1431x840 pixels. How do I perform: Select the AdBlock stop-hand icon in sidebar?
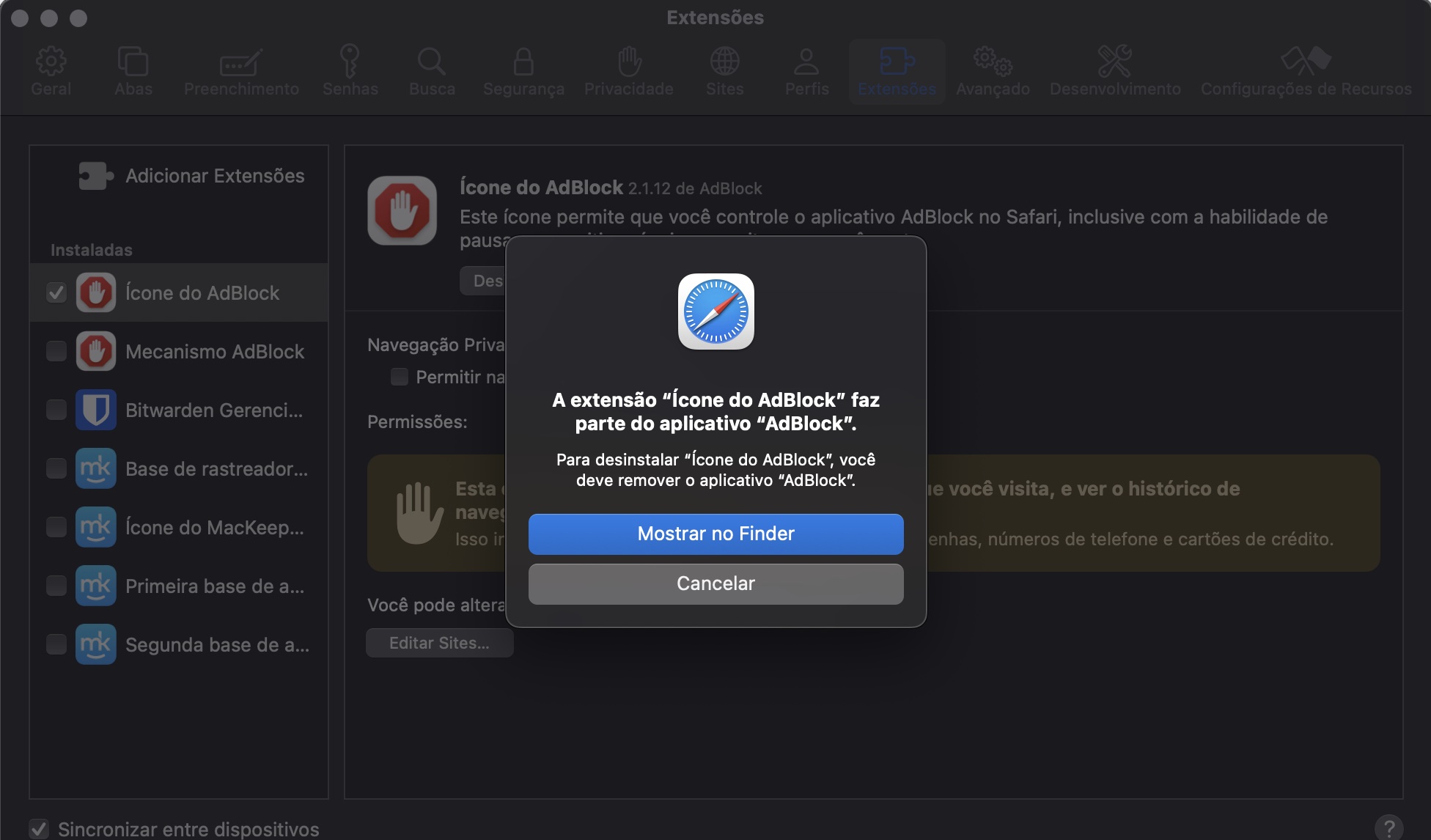point(96,292)
